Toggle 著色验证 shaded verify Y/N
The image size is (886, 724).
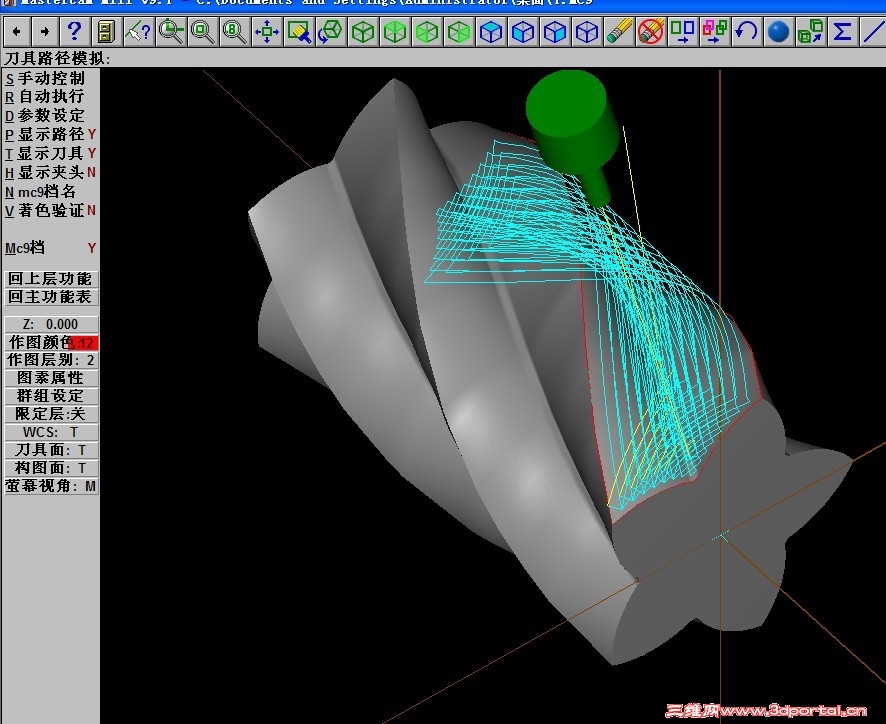pos(50,211)
